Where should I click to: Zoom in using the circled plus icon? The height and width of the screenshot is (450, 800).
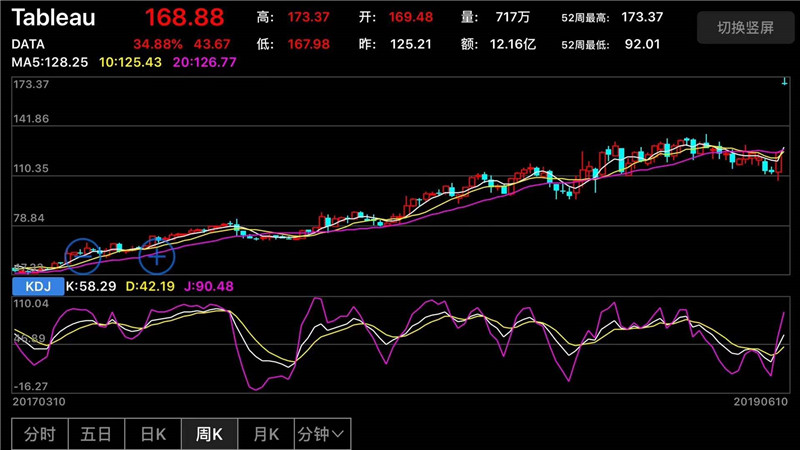156,256
